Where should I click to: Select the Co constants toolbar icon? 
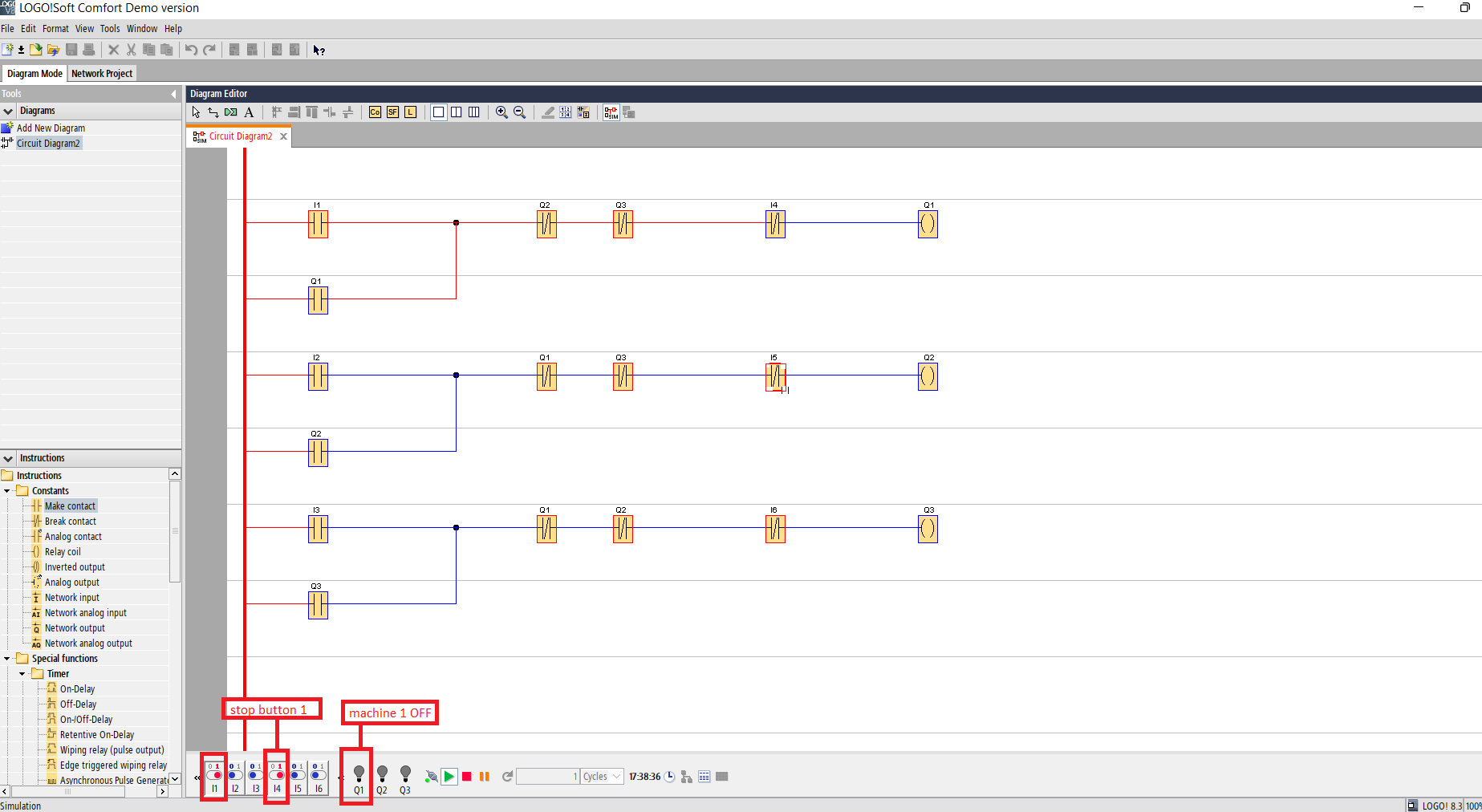[375, 112]
